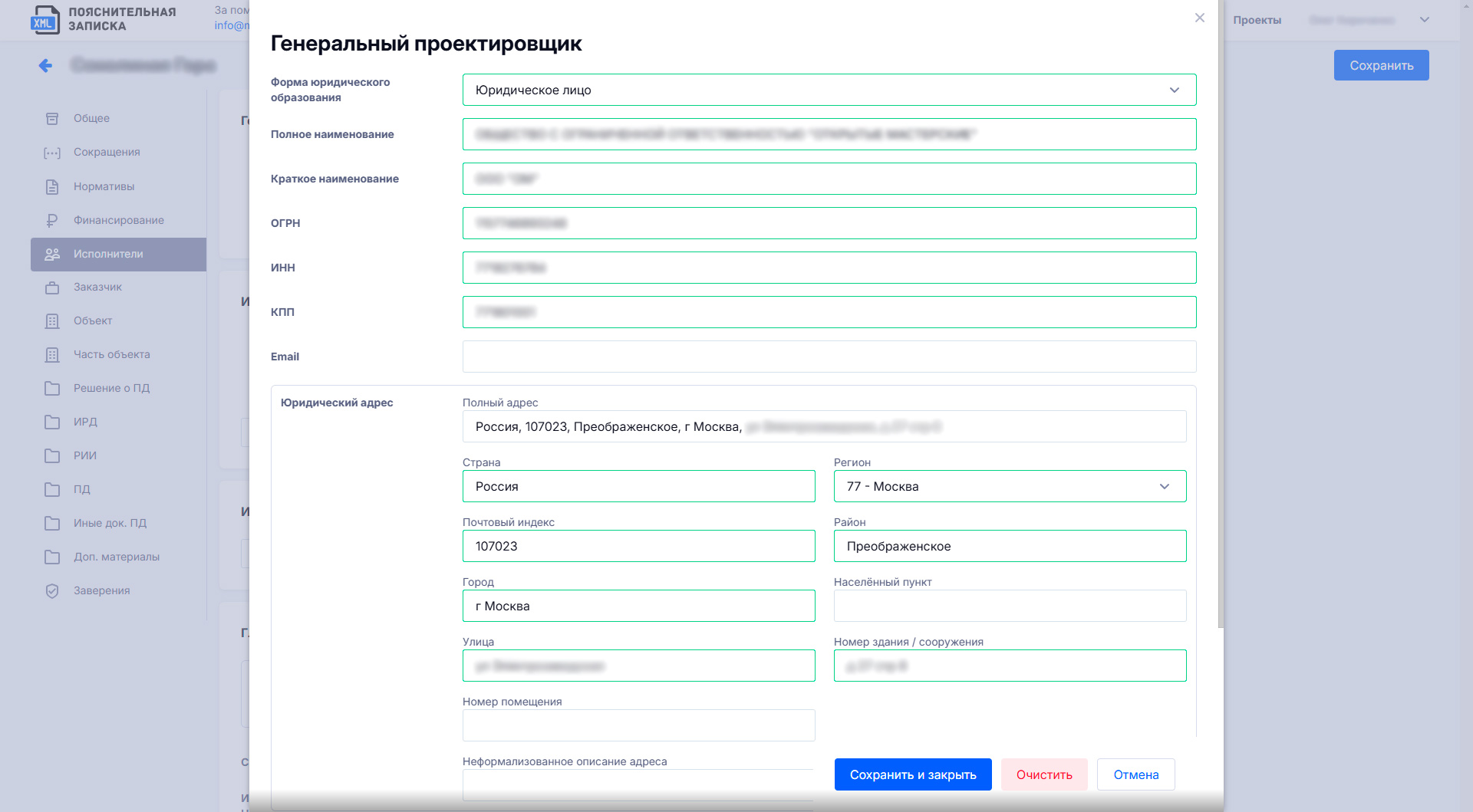
Task: Click the Краткое наименование field
Action: pyautogui.click(x=829, y=179)
